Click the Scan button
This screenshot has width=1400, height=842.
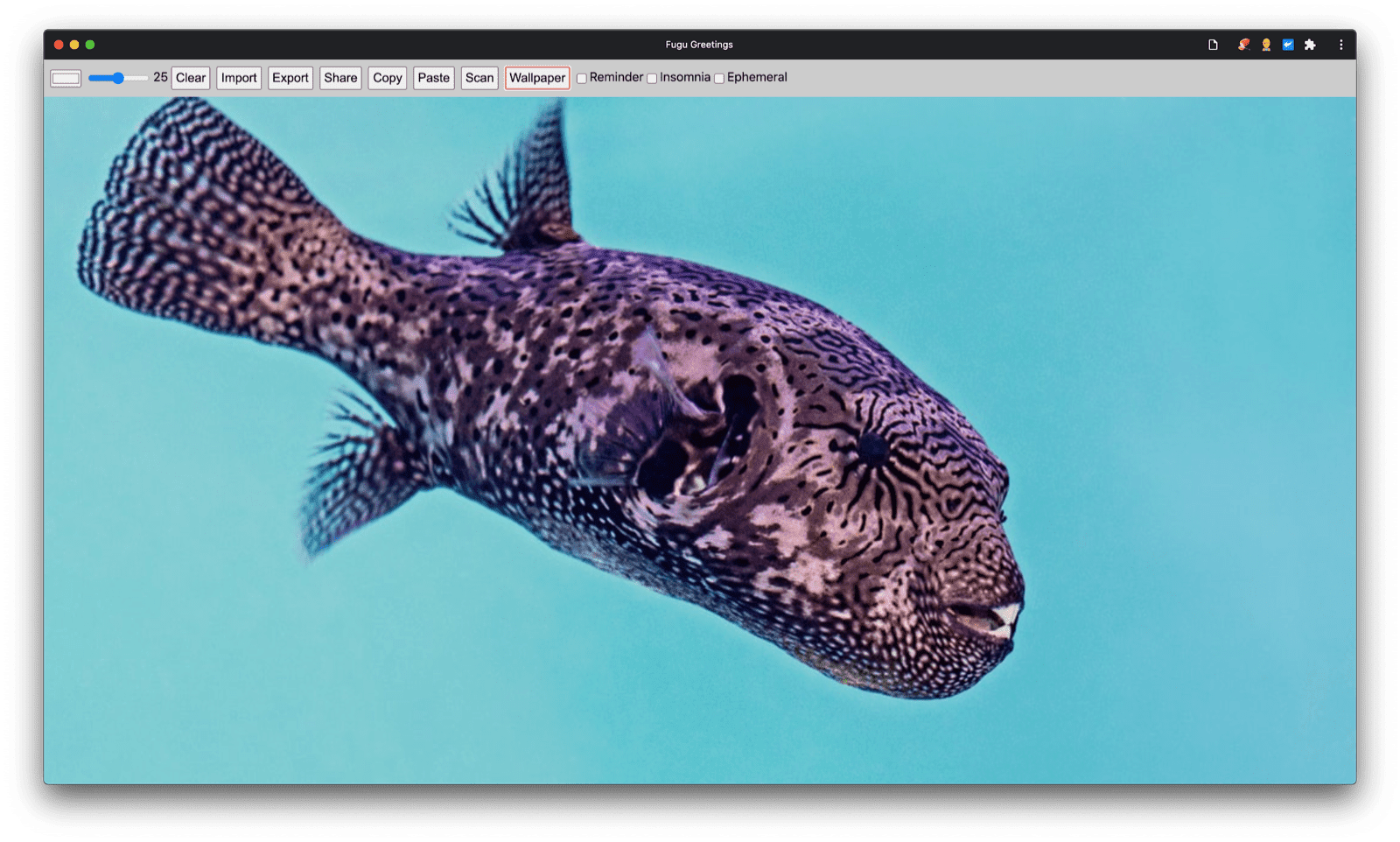point(479,78)
